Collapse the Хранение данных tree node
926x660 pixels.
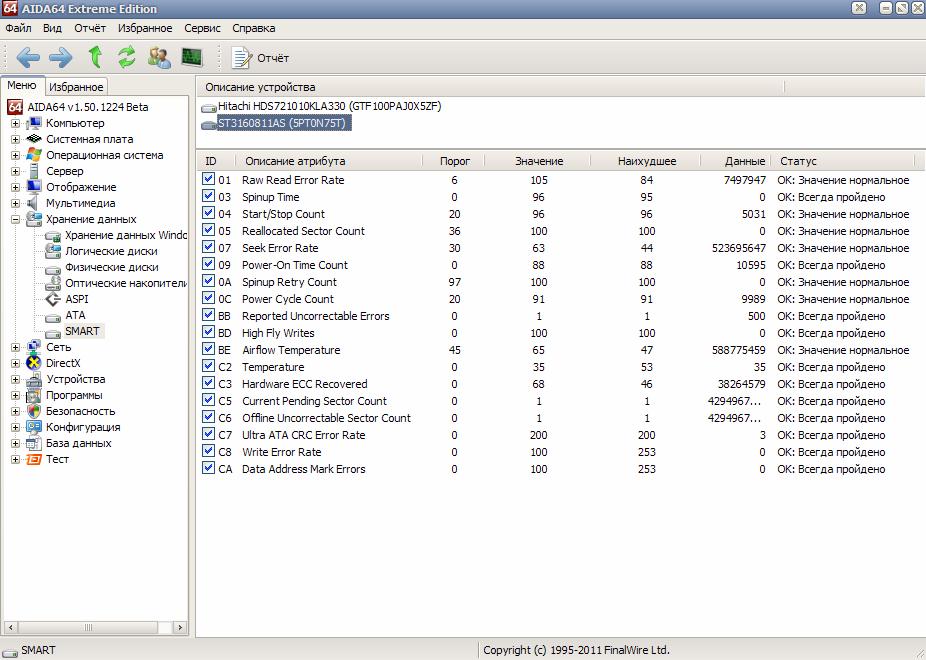15,219
